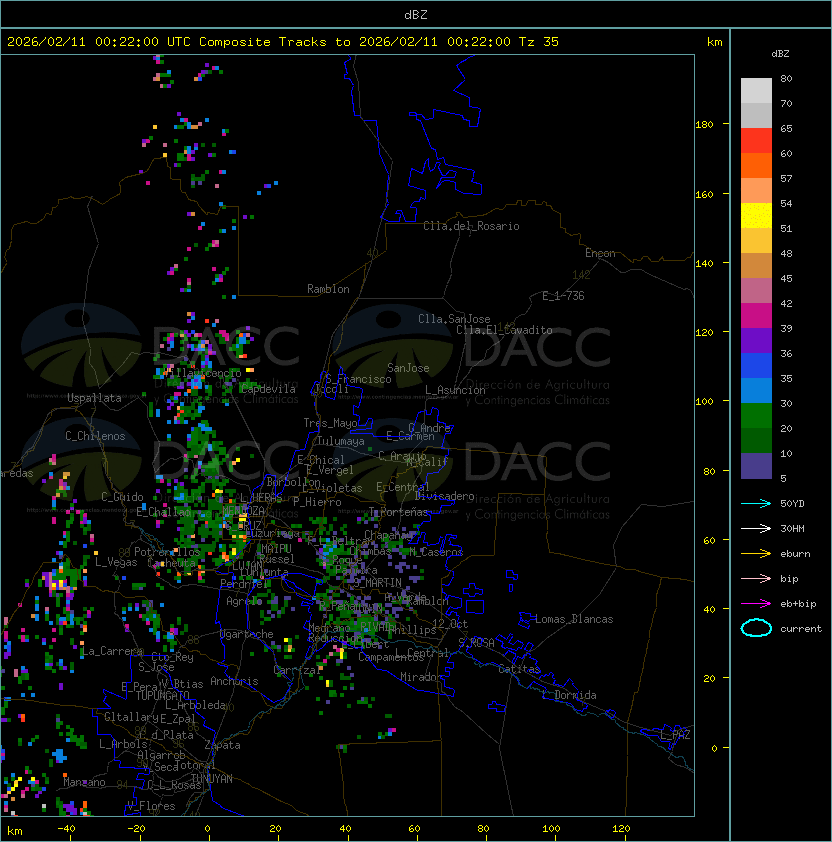Pick the bright green 20-30 dBZ swatch
The width and height of the screenshot is (832, 842).
(x=756, y=416)
